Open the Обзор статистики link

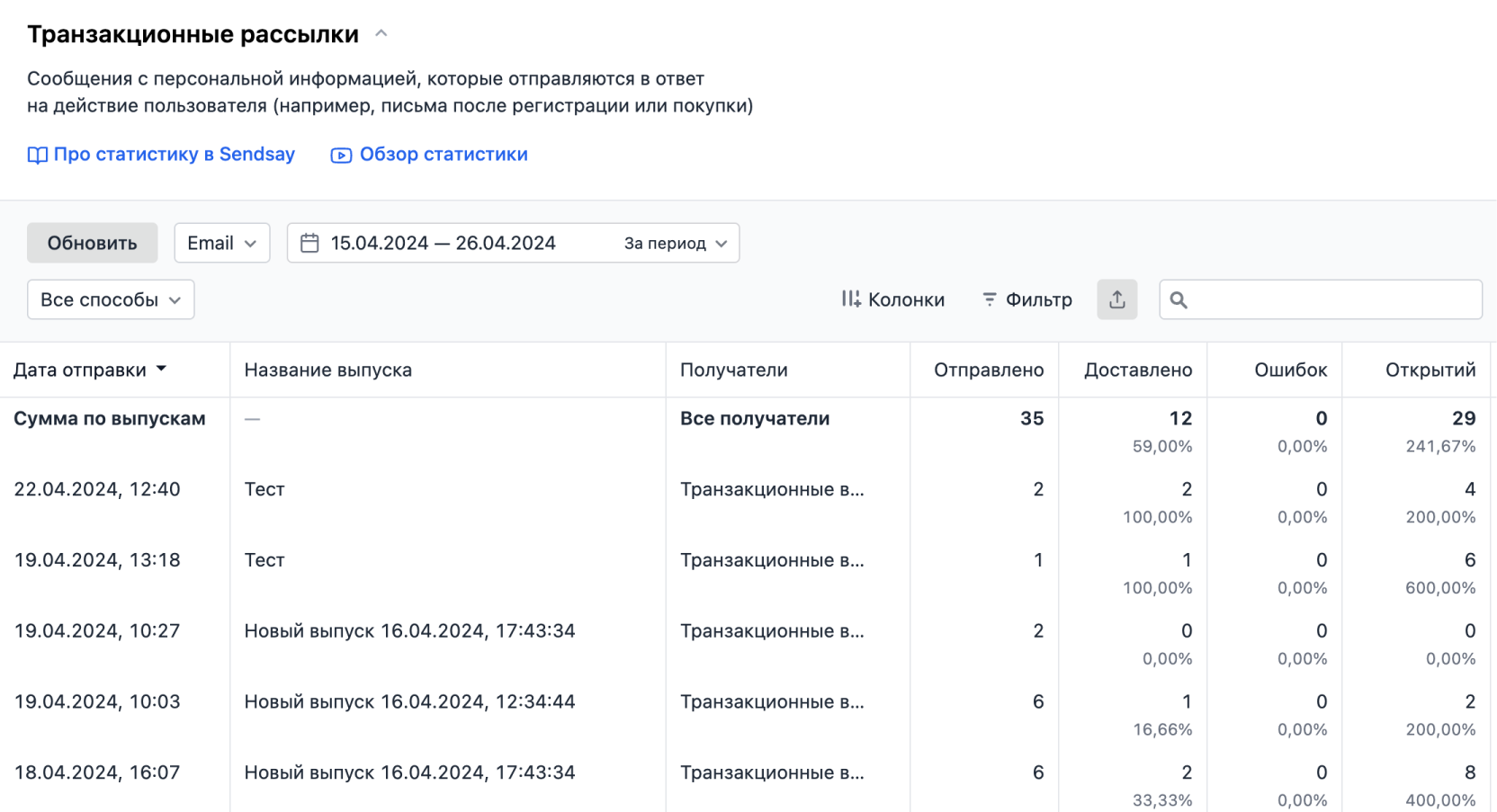(x=444, y=154)
